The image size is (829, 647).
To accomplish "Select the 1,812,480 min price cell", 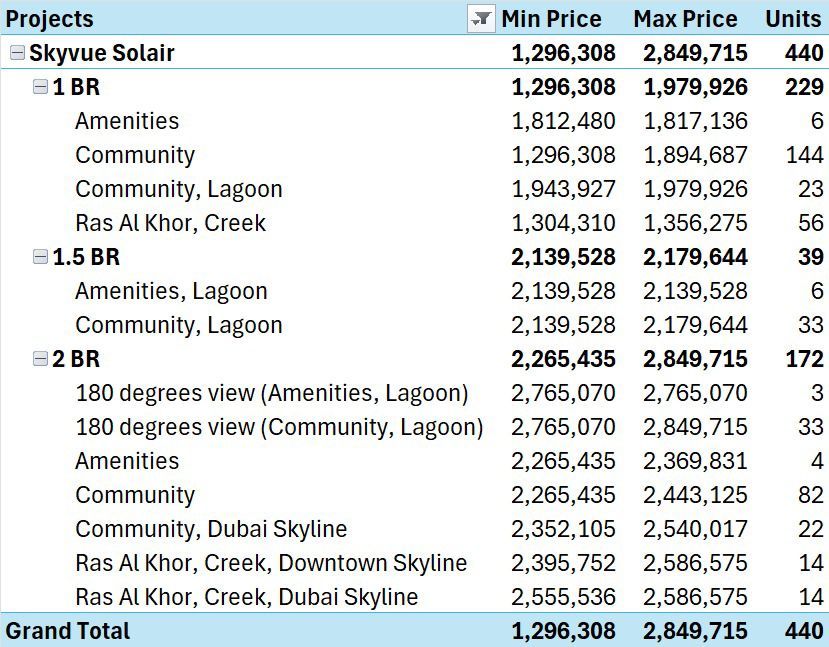I will pyautogui.click(x=563, y=122).
